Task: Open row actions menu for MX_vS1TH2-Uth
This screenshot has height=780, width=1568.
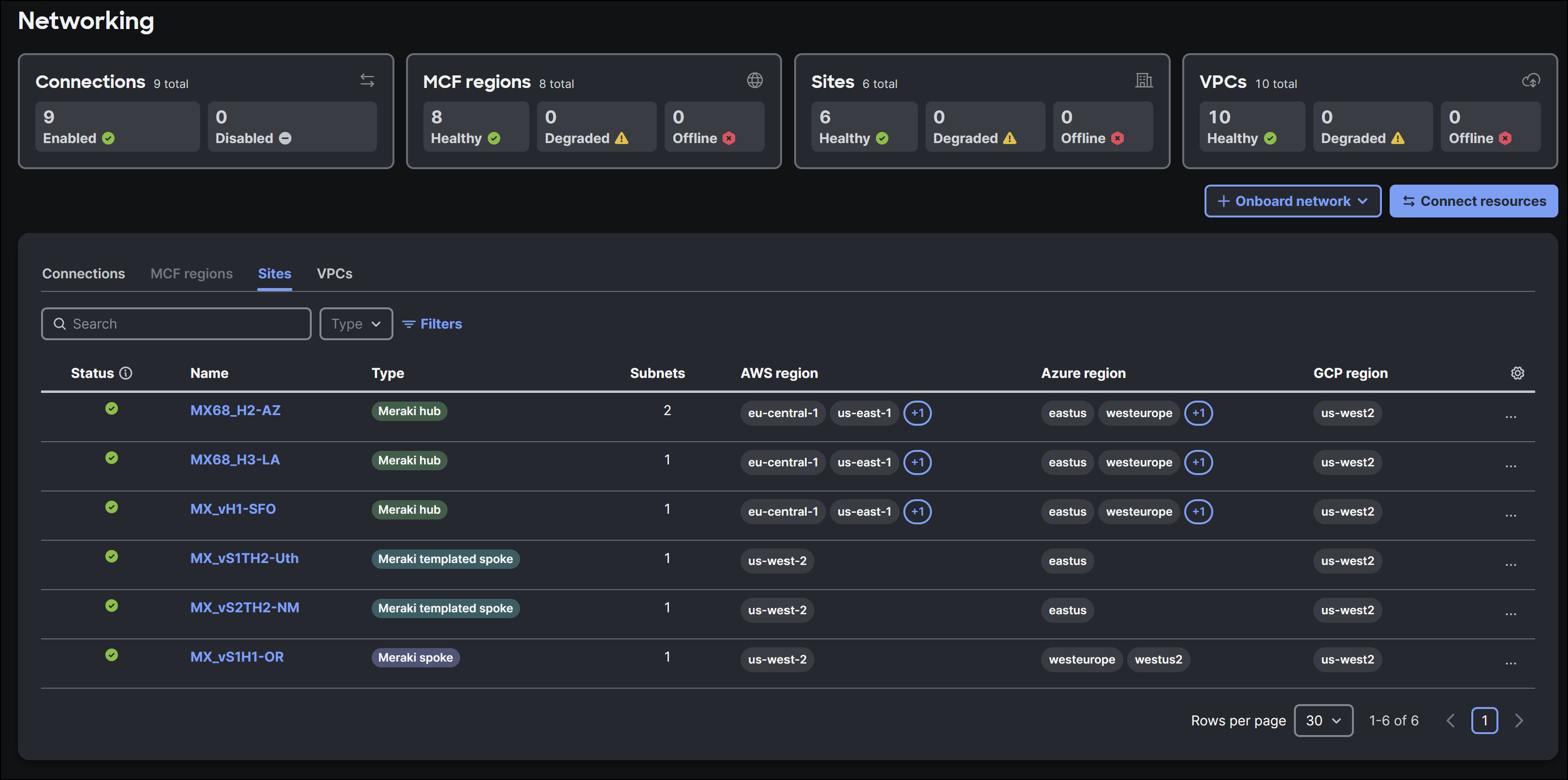Action: click(1510, 564)
